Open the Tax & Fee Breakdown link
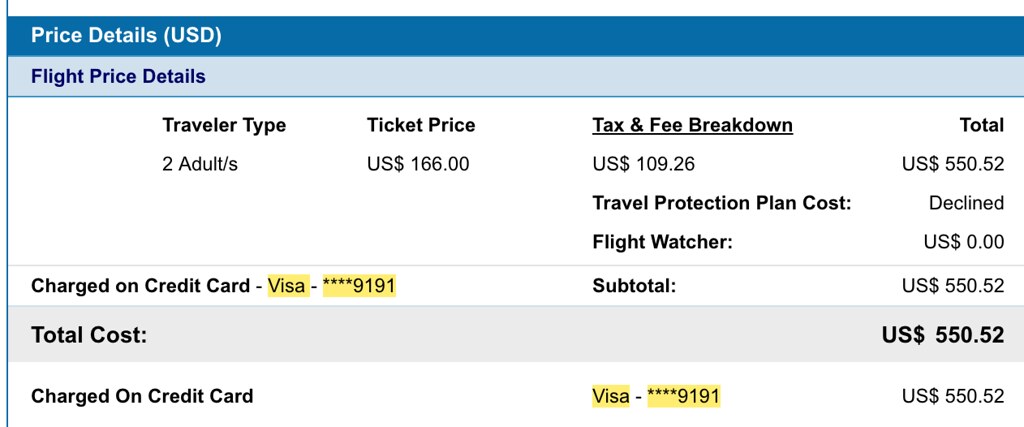Screen dimensions: 1024x427 692,125
